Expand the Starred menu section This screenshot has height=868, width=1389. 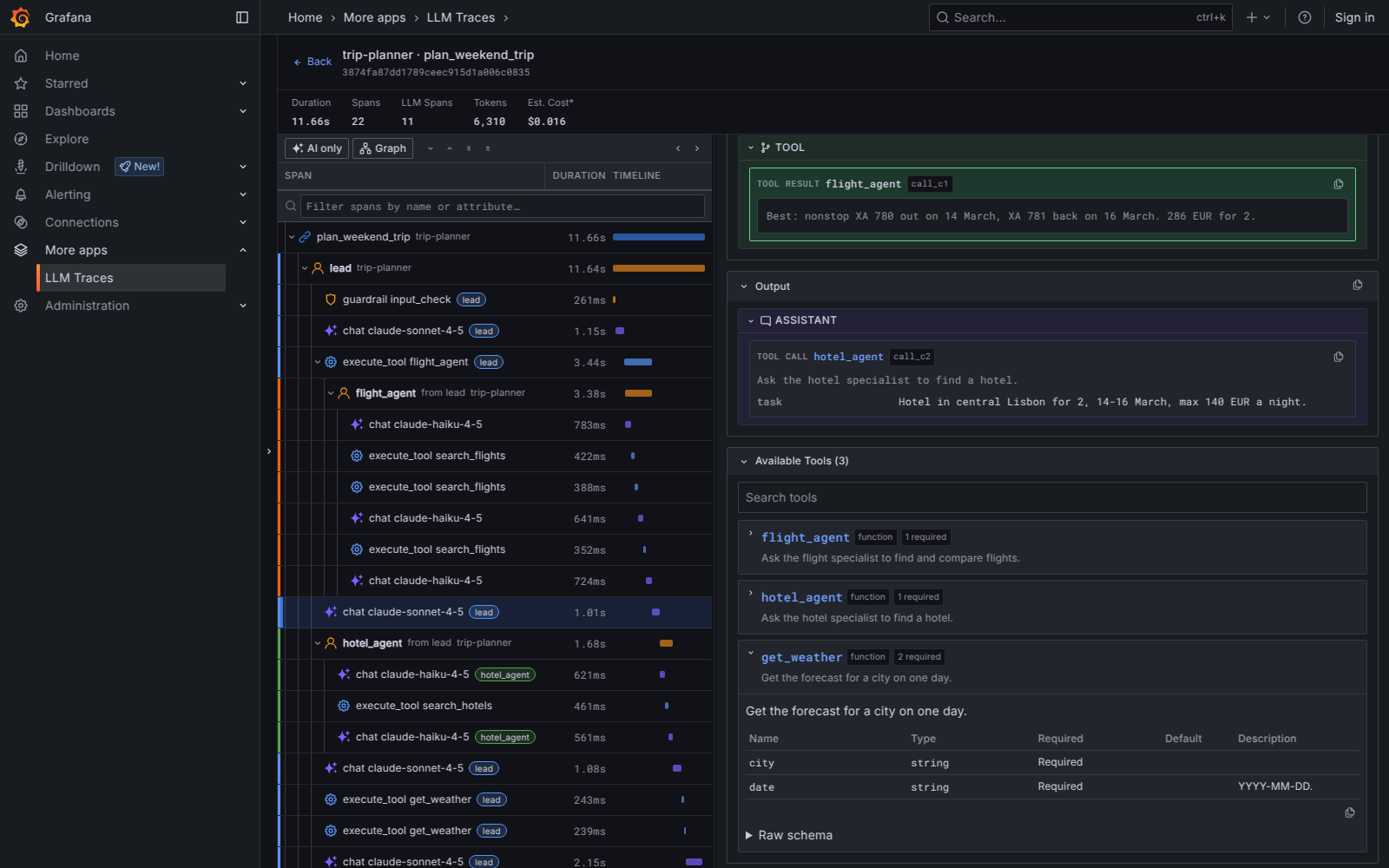pos(243,83)
